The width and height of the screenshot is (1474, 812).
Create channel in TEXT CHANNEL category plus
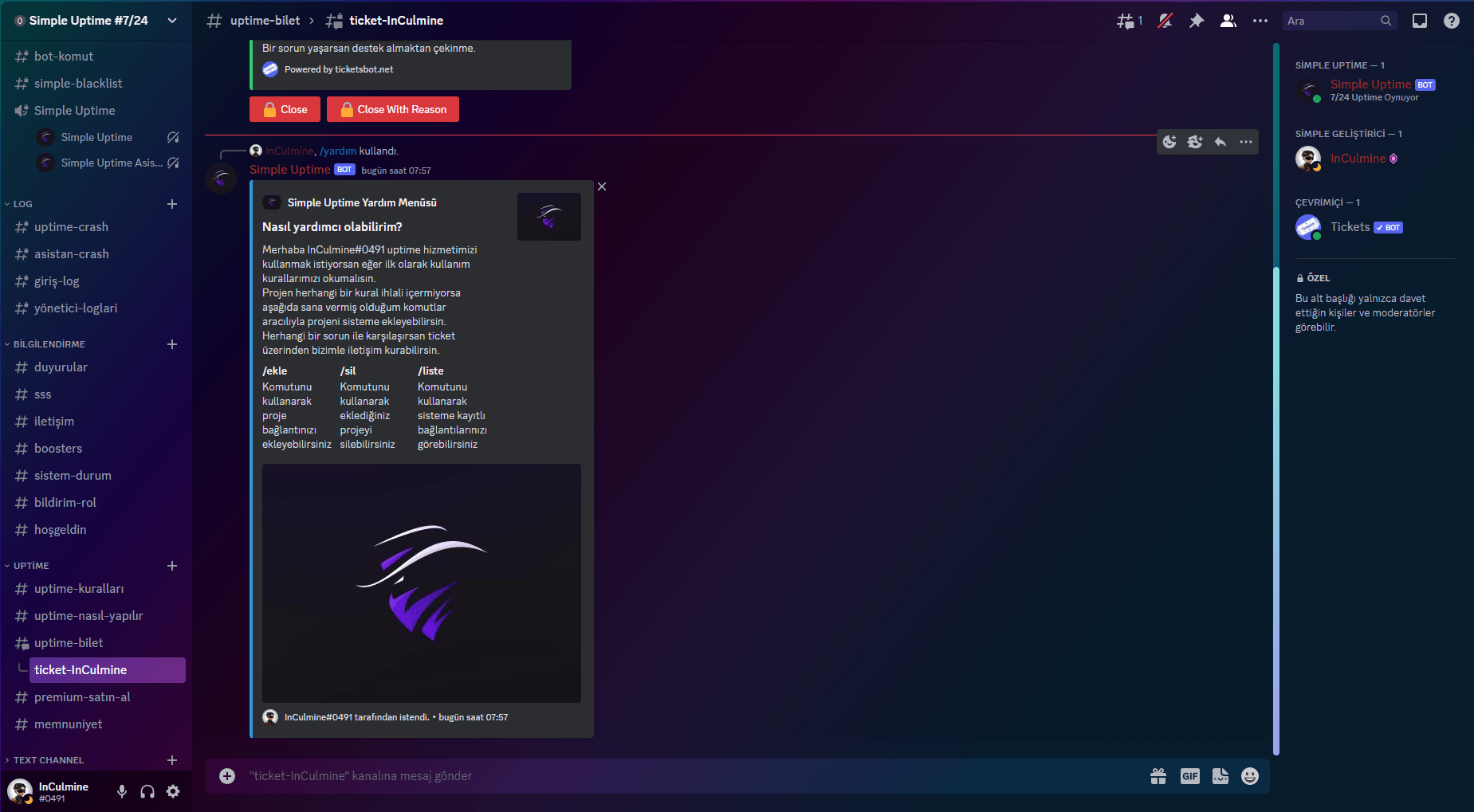pyautogui.click(x=172, y=760)
